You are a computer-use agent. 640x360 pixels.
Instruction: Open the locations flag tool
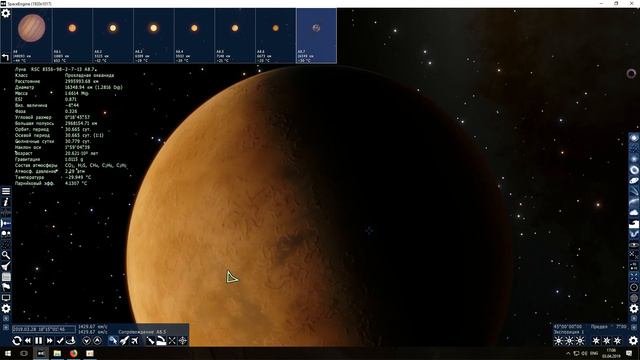6,287
